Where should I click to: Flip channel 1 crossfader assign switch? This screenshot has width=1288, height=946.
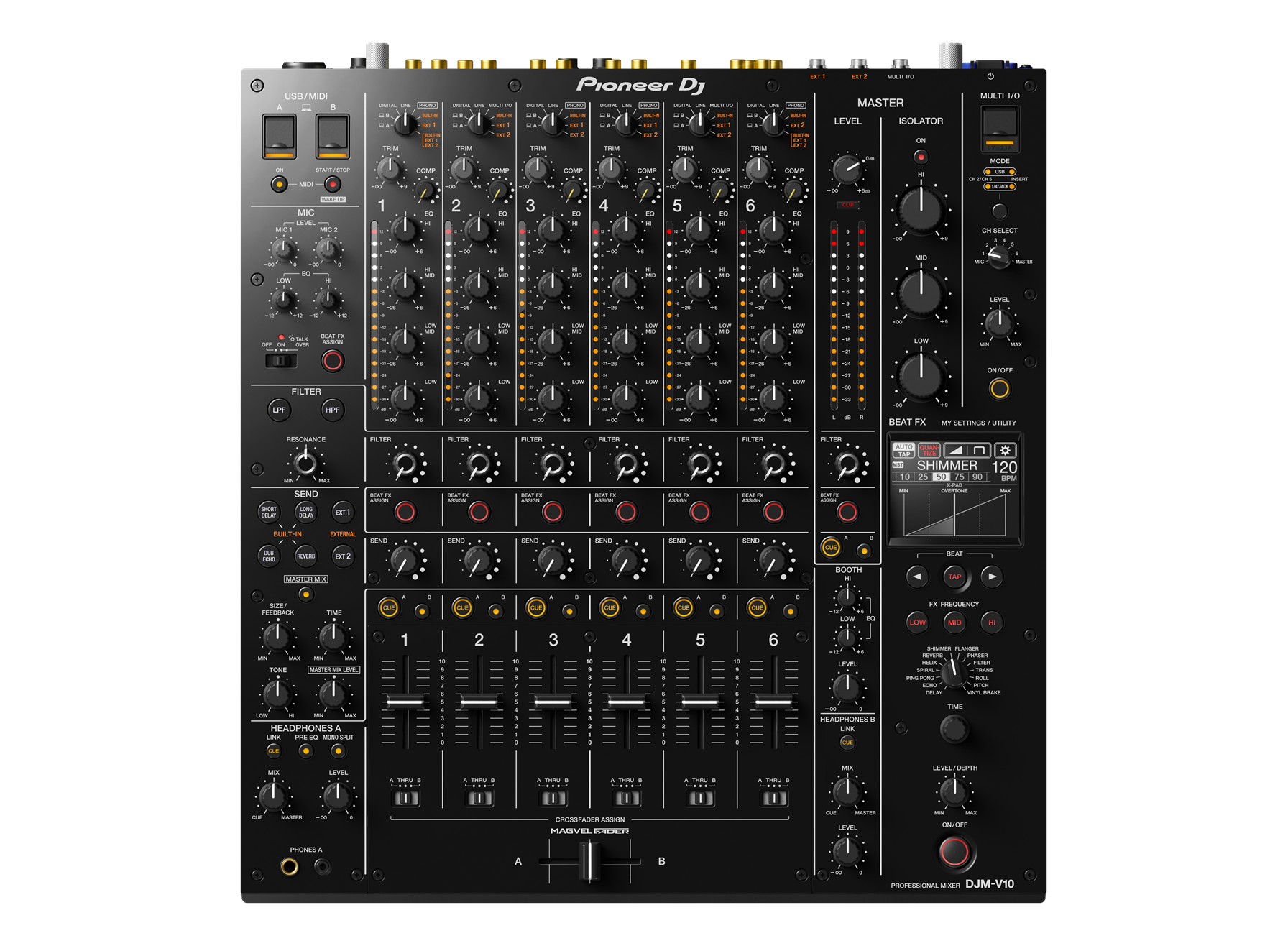[405, 798]
